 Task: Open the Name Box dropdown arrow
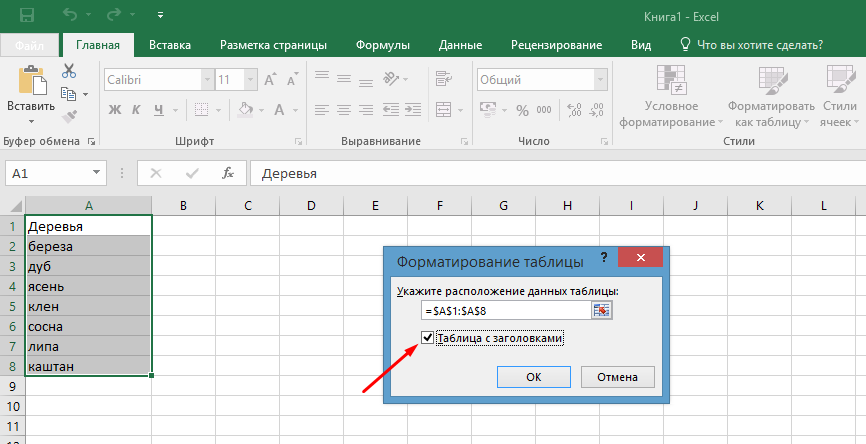96,173
